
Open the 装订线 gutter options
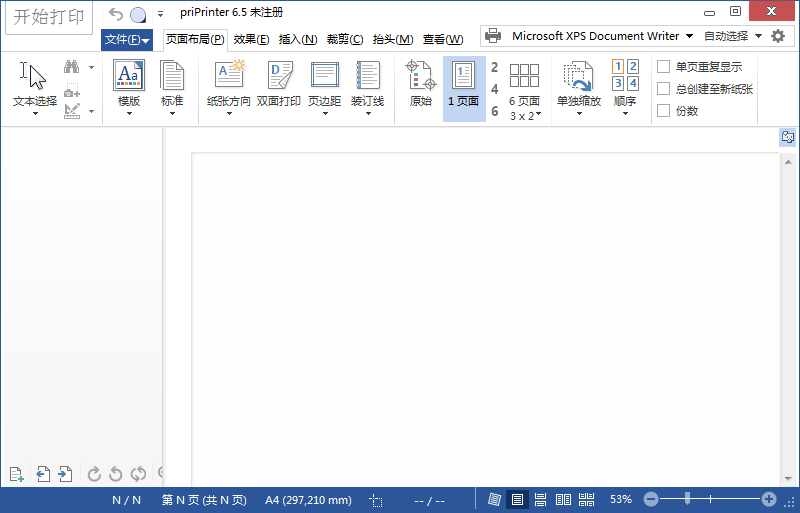coord(367,88)
